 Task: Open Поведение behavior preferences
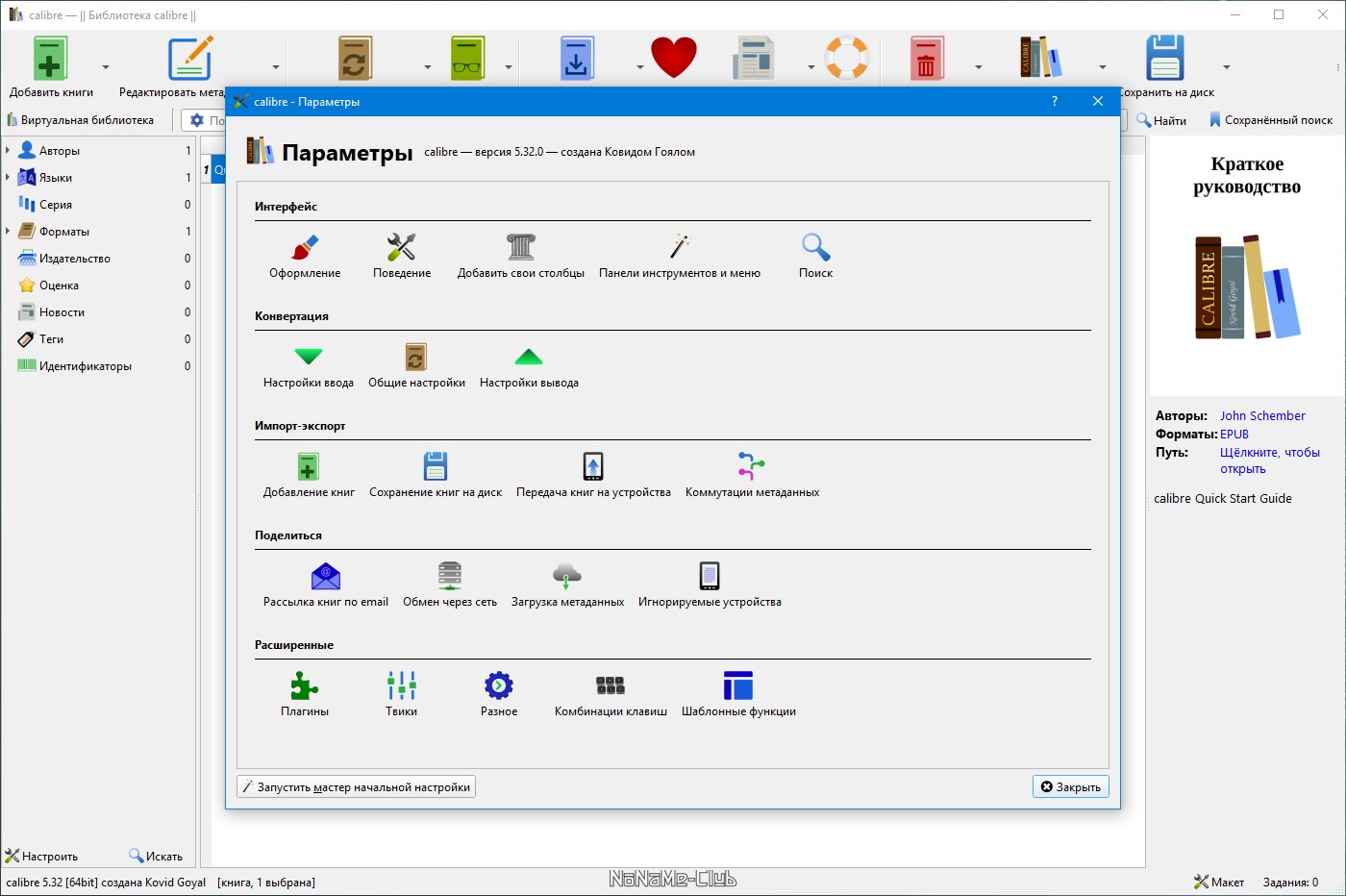(x=402, y=257)
